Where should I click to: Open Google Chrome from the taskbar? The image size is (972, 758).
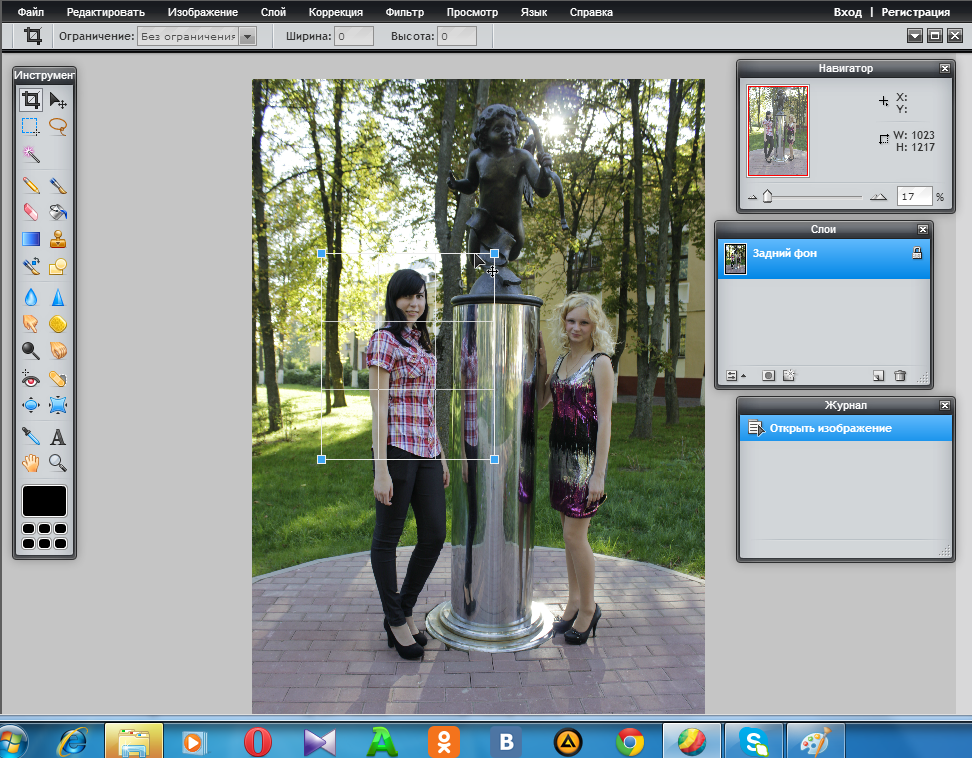(630, 741)
